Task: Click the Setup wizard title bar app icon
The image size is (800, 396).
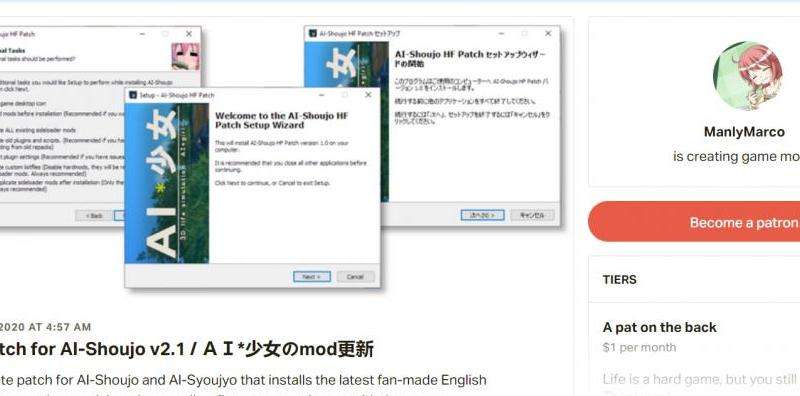Action: 133,95
